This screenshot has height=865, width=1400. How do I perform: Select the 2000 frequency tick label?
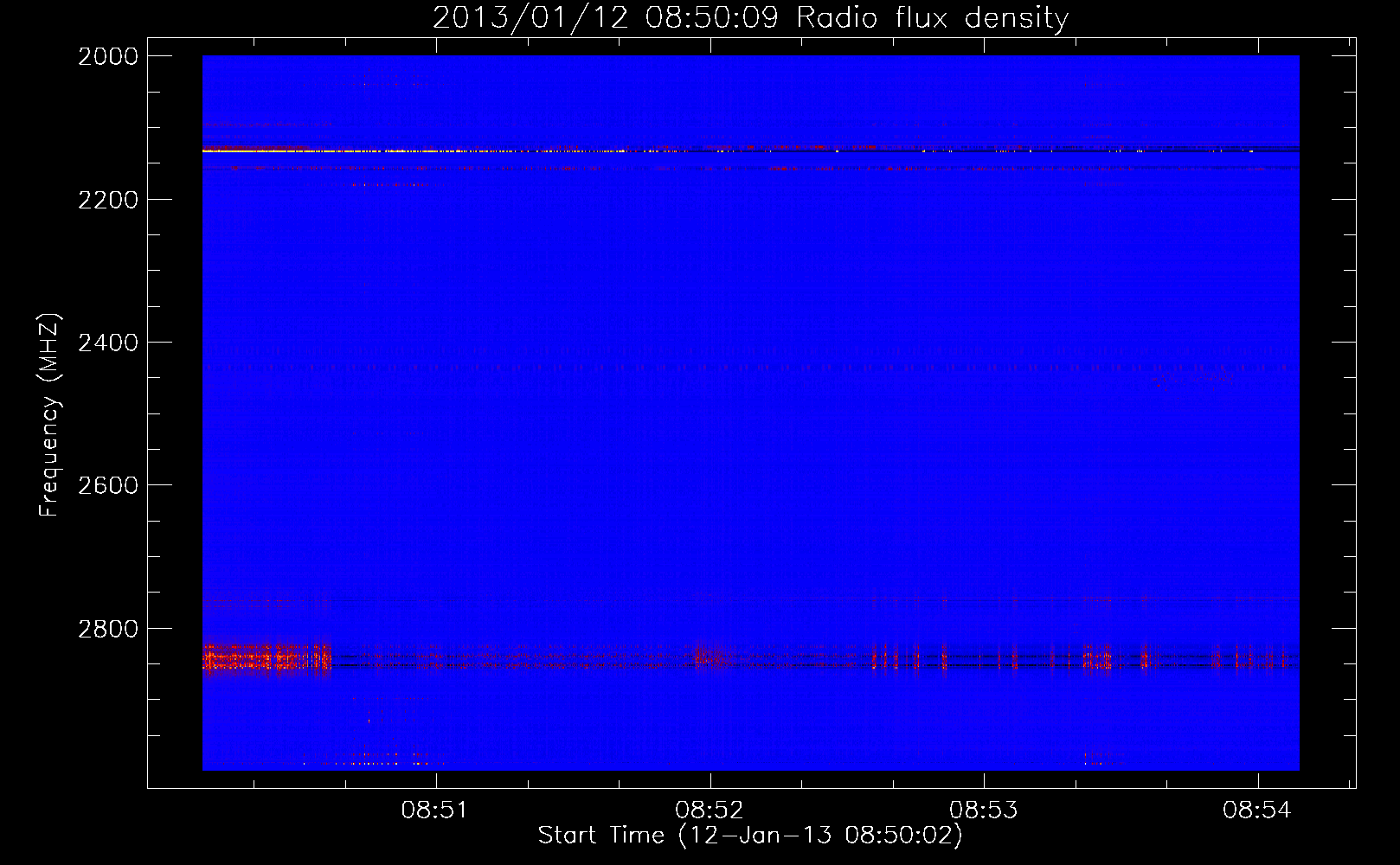coord(108,56)
